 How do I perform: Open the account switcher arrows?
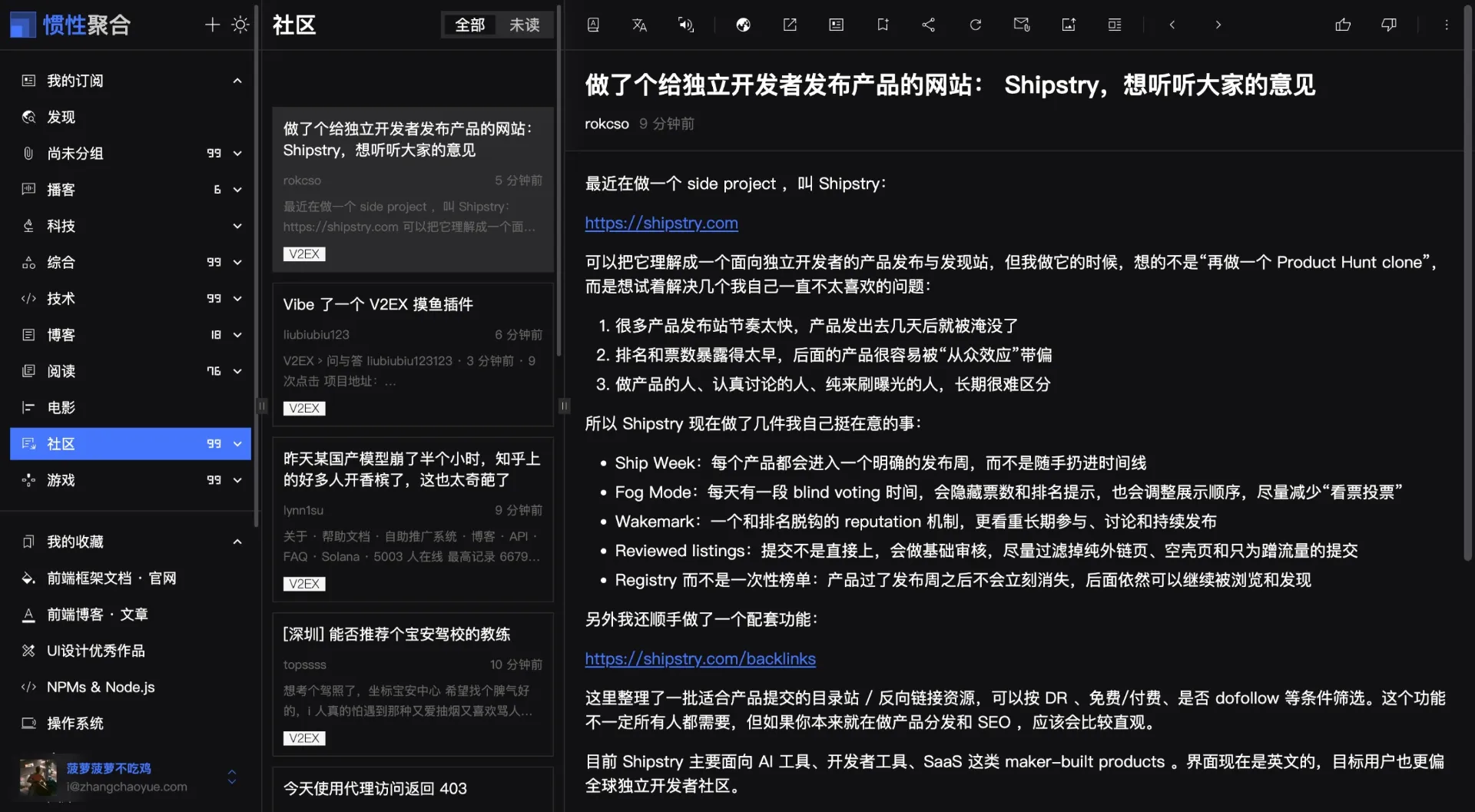point(232,777)
